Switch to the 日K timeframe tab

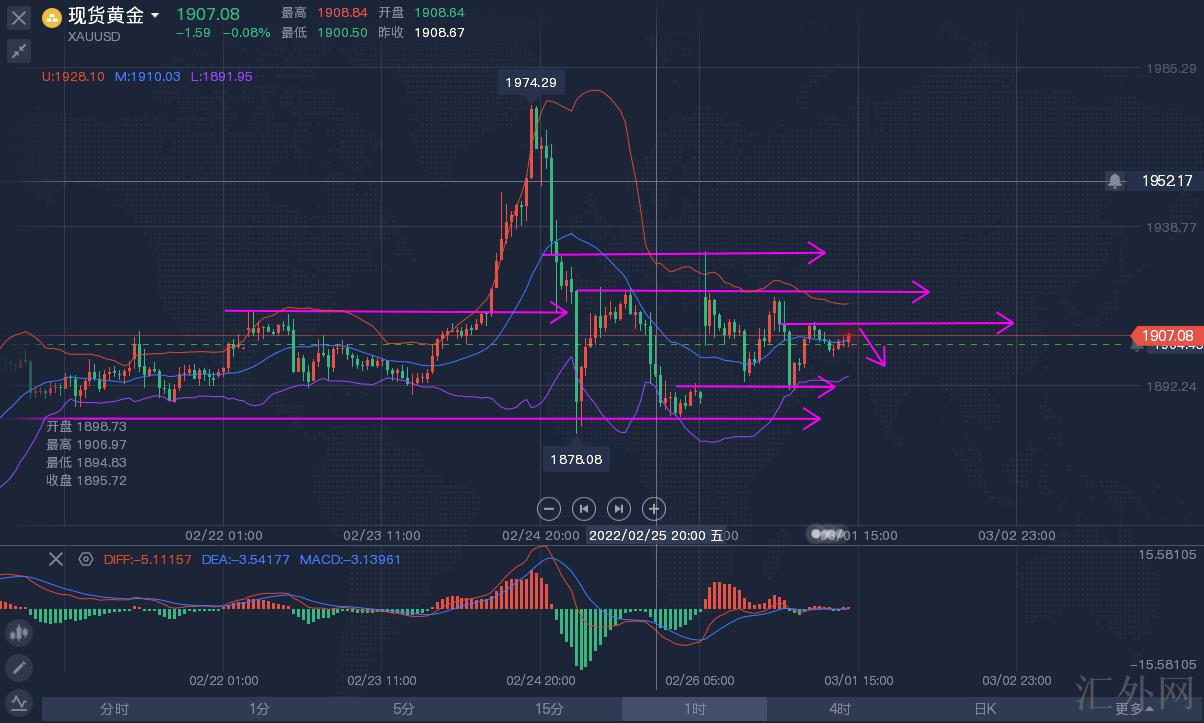point(985,709)
